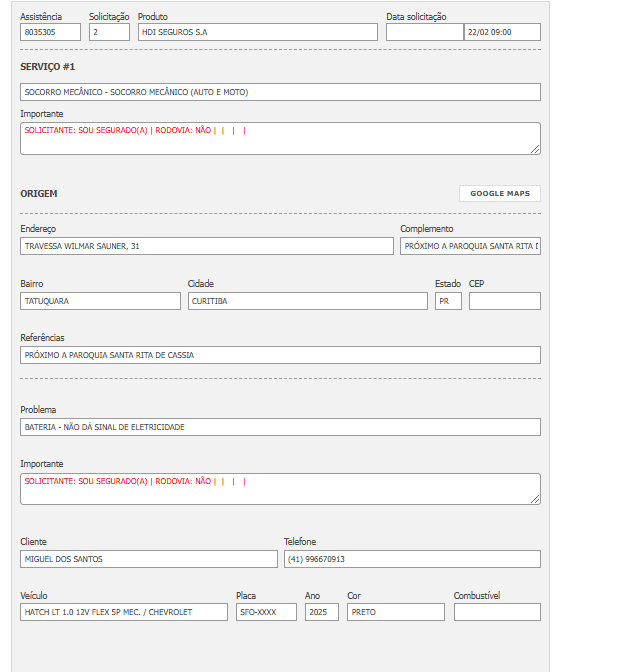Click the Estado field showing PR
639x672 pixels.
(x=448, y=301)
